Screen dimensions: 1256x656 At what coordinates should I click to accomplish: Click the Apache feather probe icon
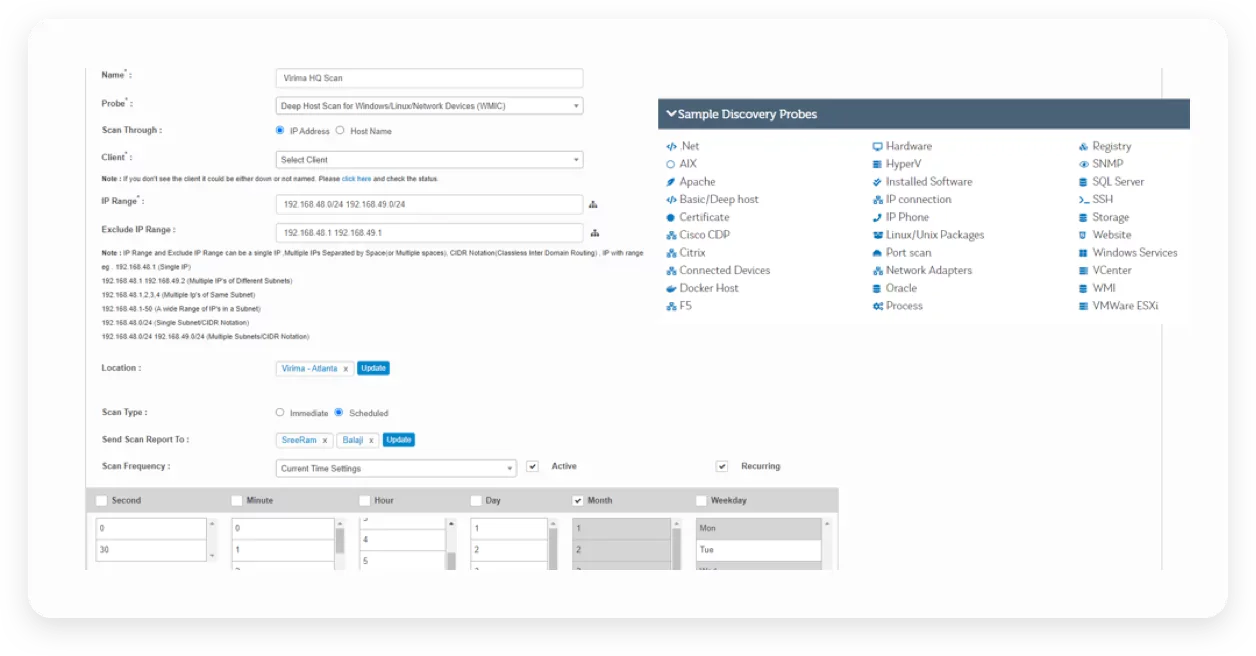point(671,182)
